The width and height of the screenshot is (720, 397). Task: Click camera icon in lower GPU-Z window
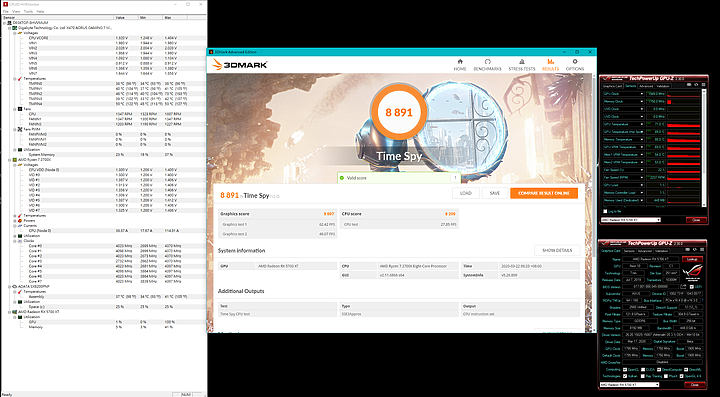[687, 250]
